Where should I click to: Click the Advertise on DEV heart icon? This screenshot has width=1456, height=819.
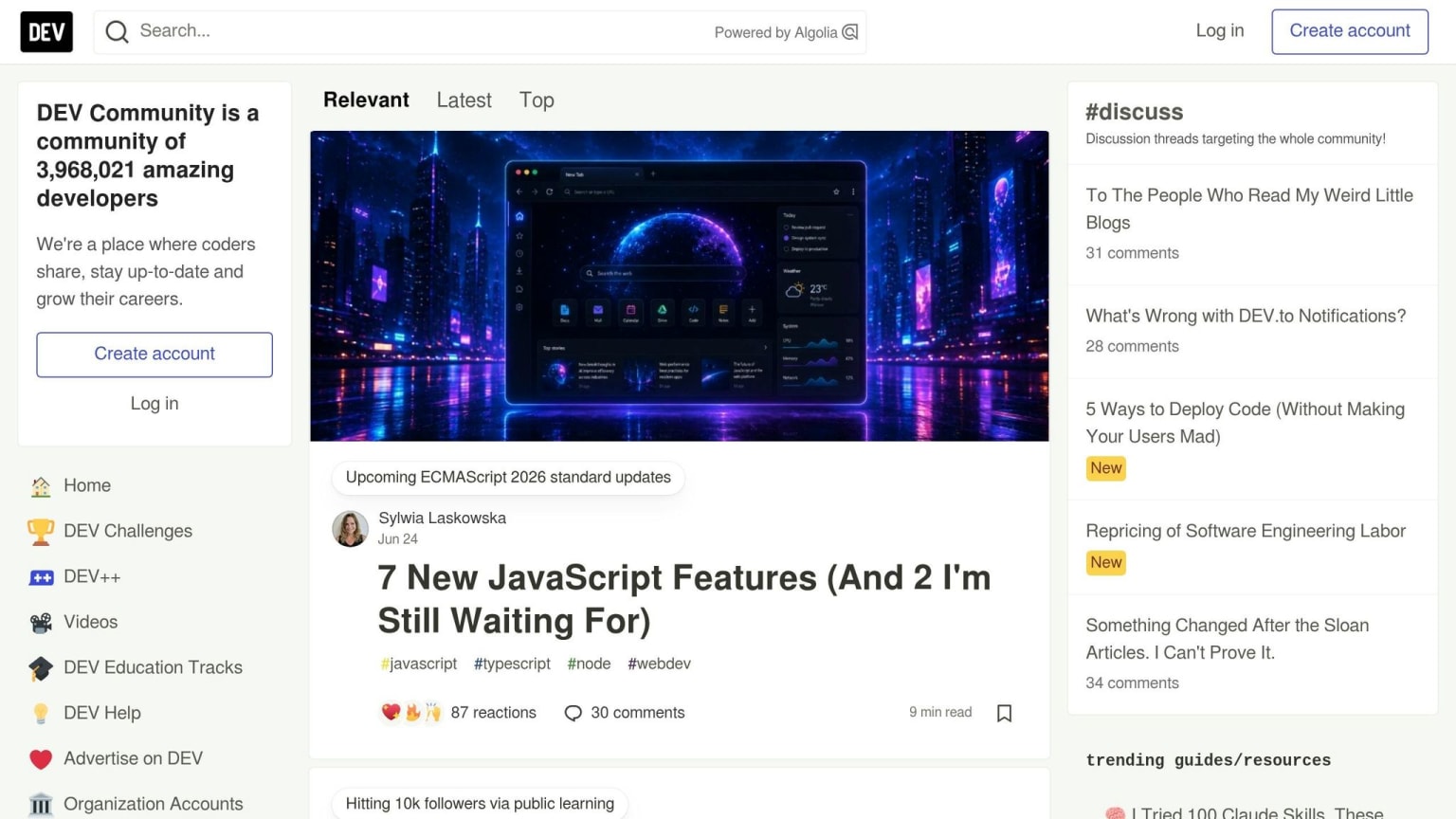click(x=41, y=759)
